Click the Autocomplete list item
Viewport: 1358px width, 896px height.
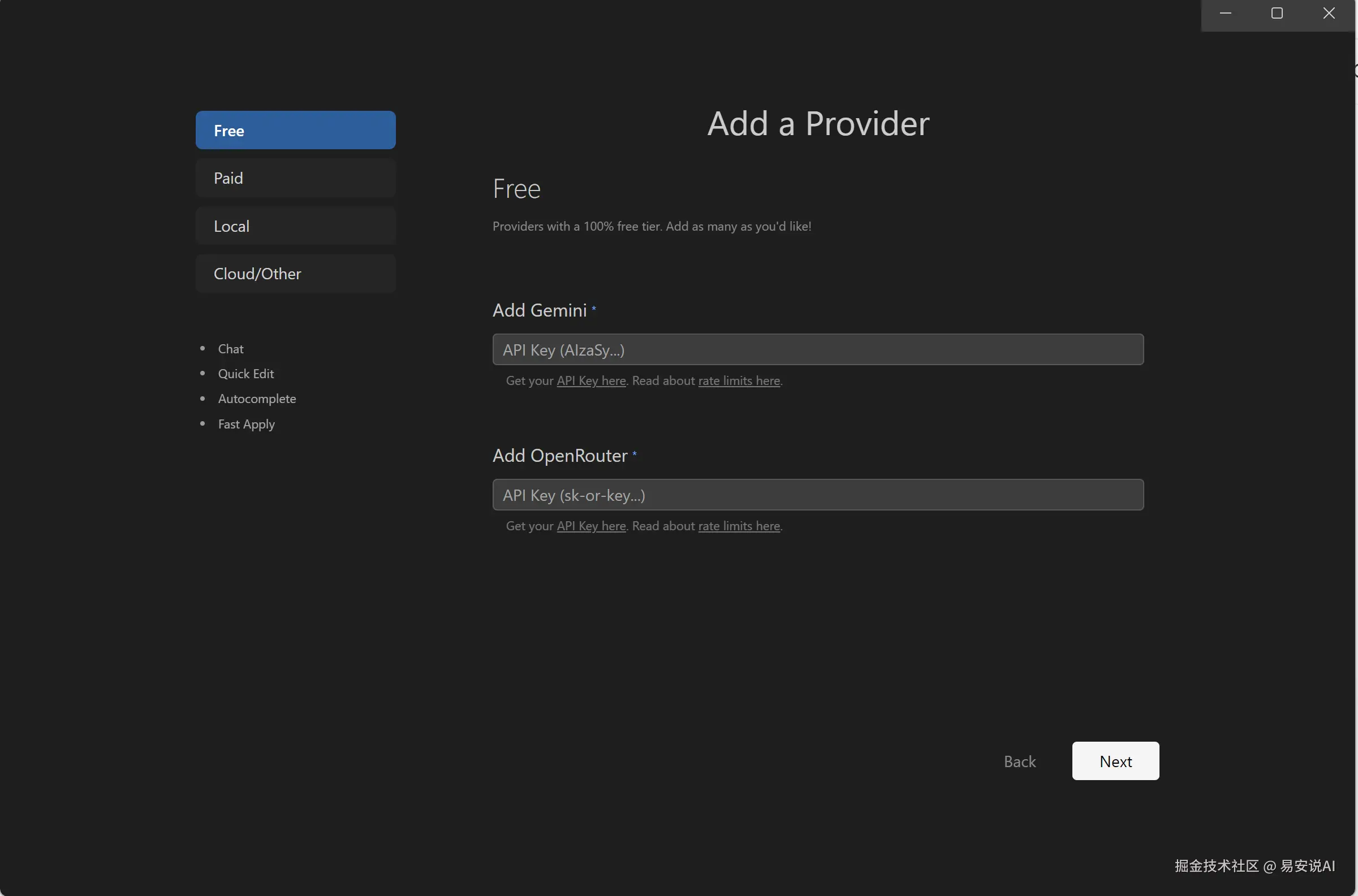257,399
